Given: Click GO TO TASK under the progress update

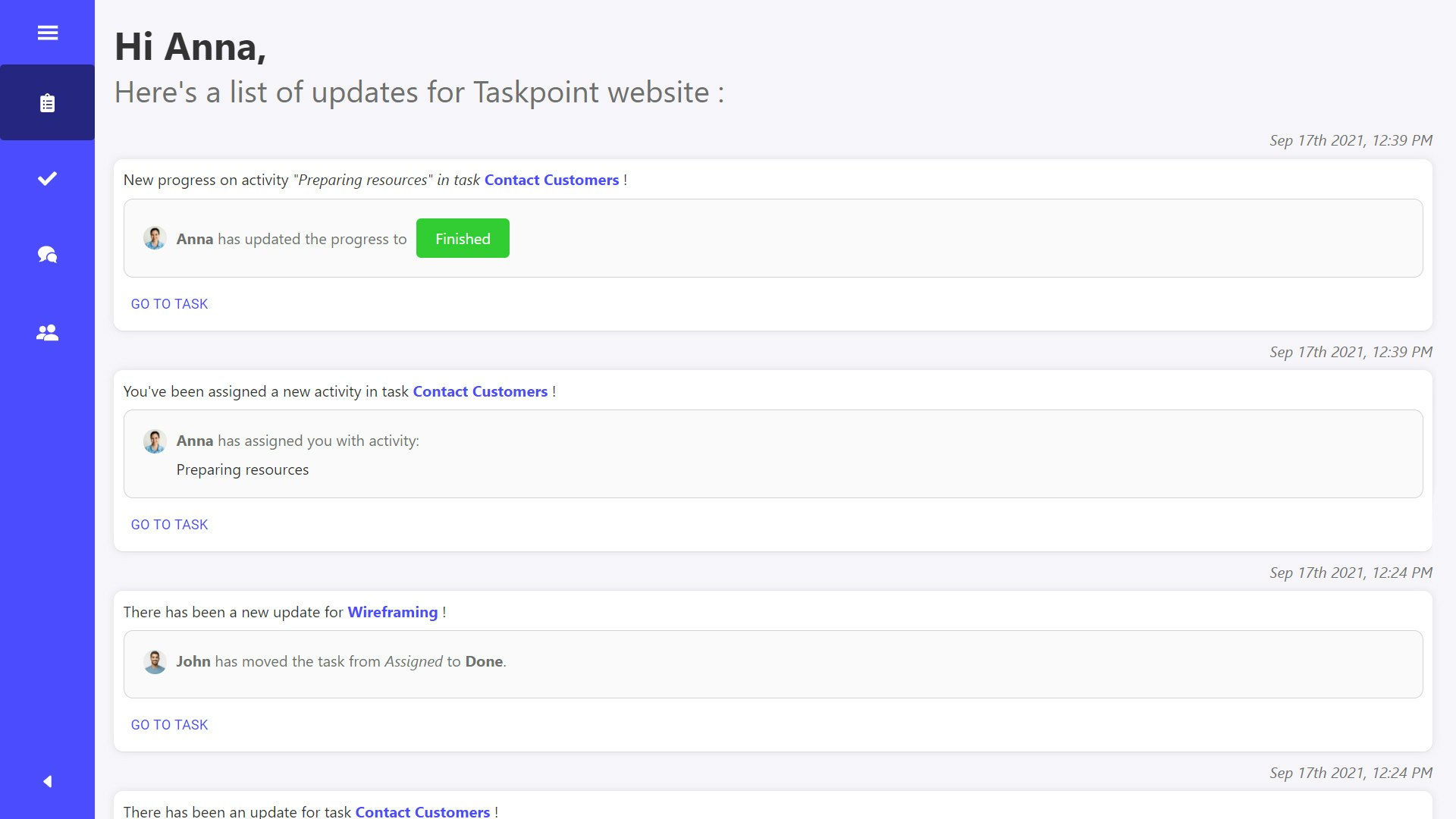Looking at the screenshot, I should tap(169, 303).
